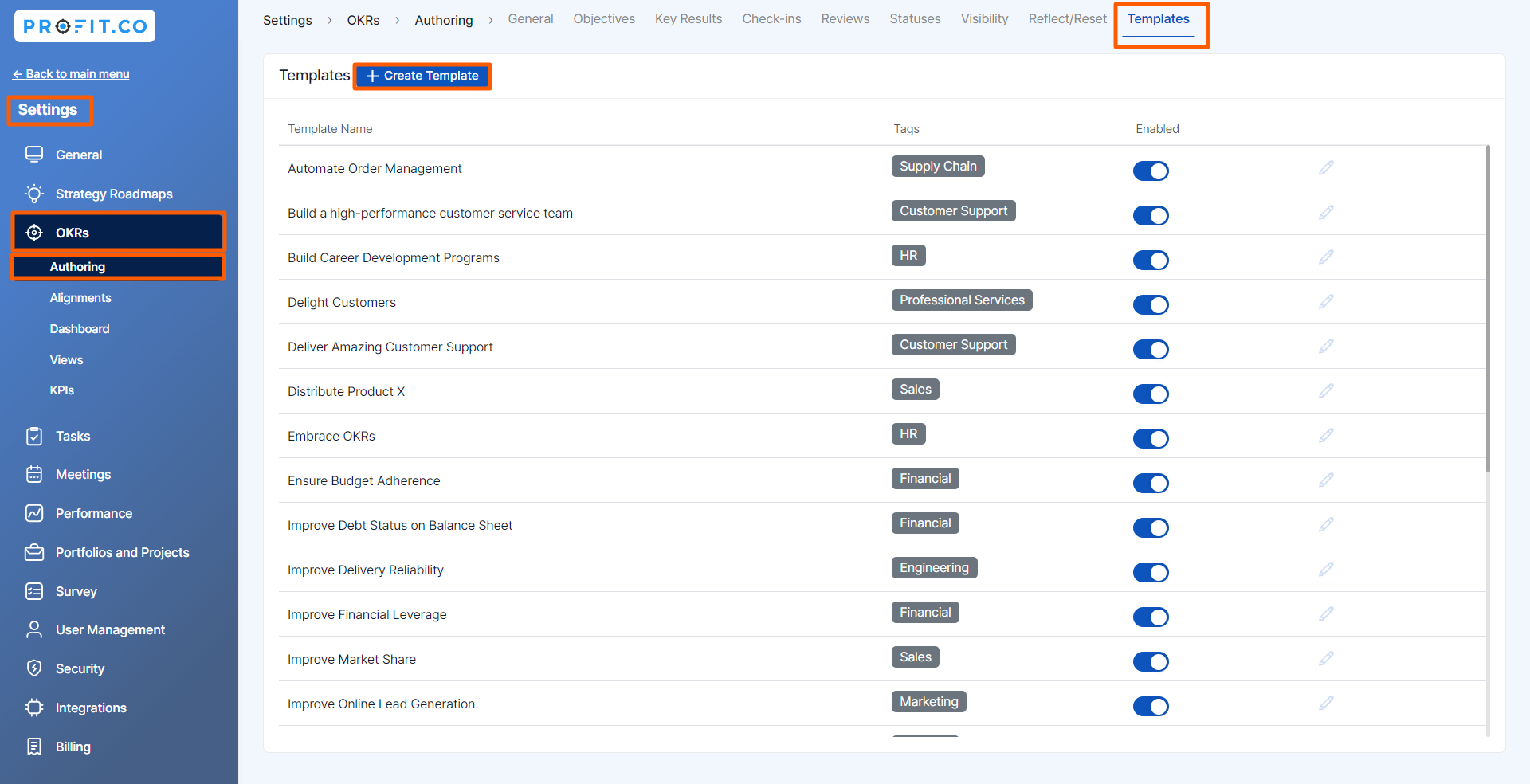This screenshot has width=1530, height=784.
Task: Expand User Management in sidebar
Action: coord(110,629)
